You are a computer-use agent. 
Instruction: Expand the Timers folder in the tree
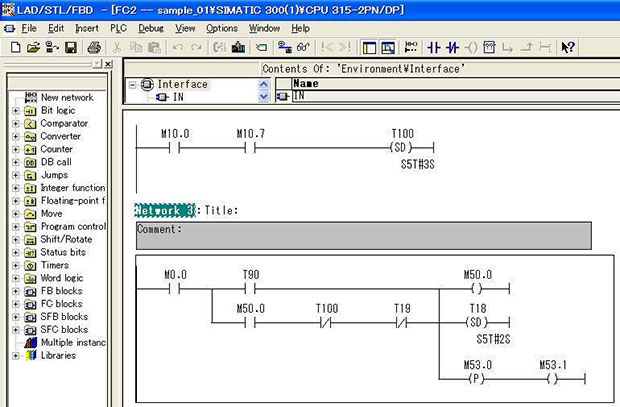tap(15, 266)
